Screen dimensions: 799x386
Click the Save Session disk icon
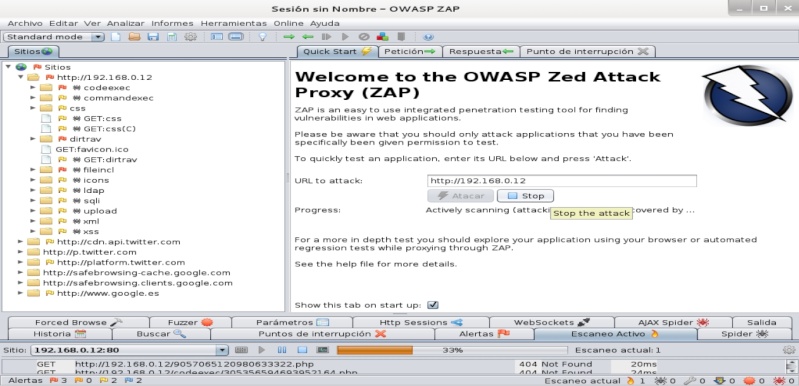click(x=153, y=37)
